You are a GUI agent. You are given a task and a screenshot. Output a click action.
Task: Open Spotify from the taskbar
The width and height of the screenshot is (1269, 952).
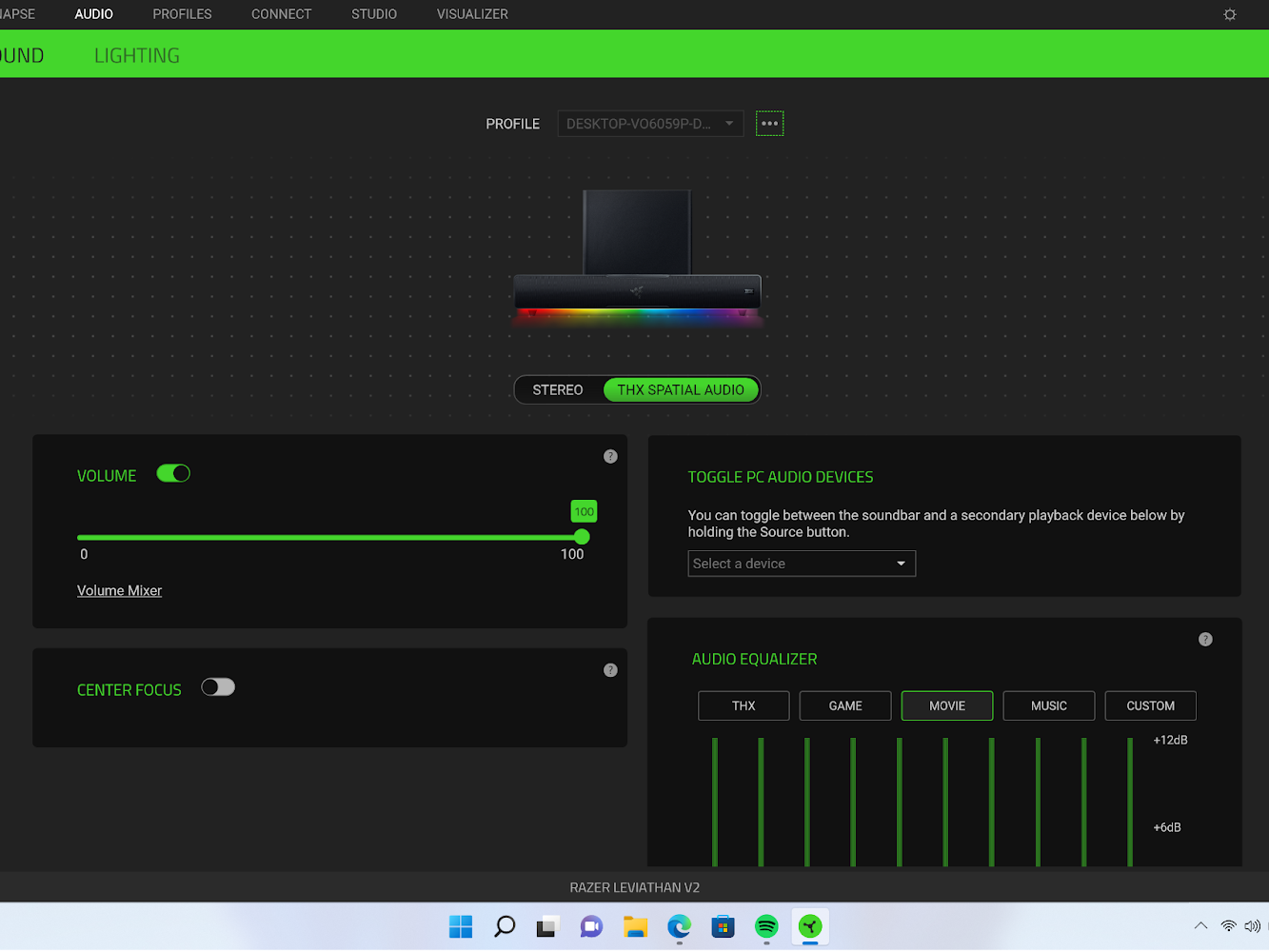[766, 926]
